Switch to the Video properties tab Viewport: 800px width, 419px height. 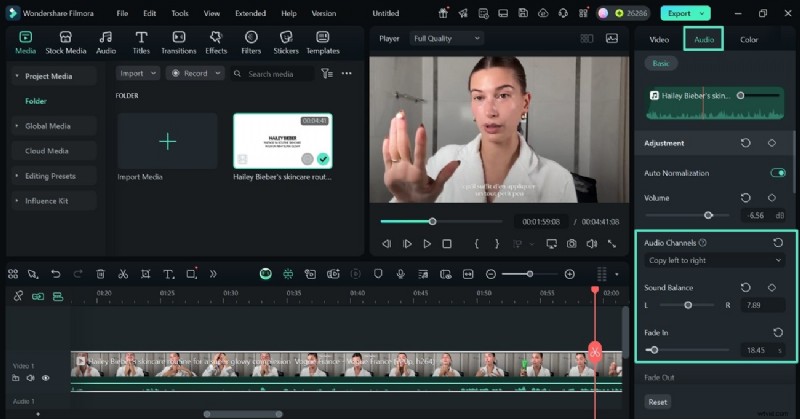[x=659, y=39]
